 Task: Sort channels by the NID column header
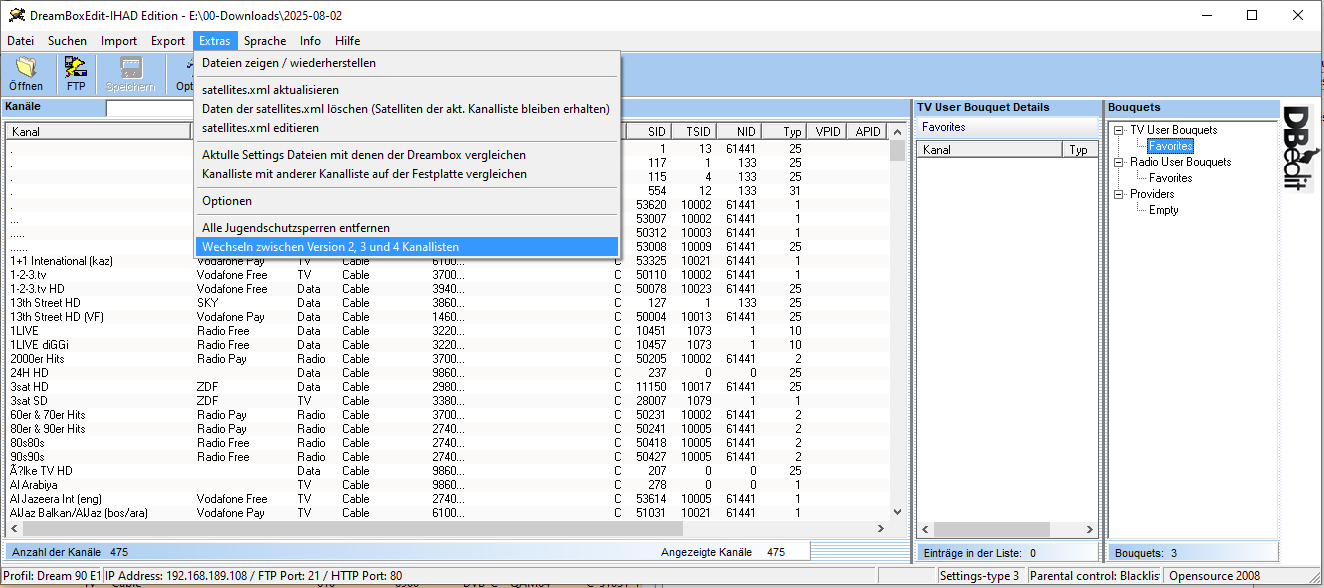[738, 132]
